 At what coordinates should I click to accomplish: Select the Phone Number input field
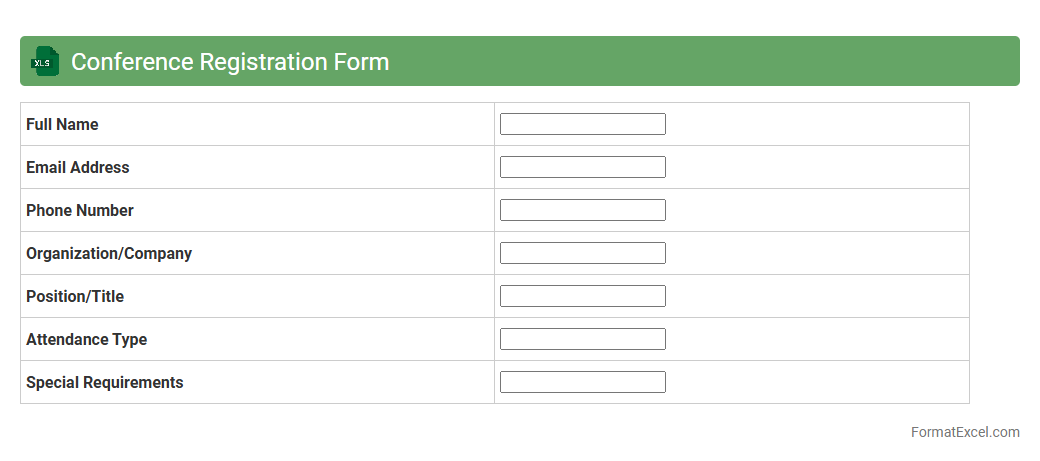582,210
